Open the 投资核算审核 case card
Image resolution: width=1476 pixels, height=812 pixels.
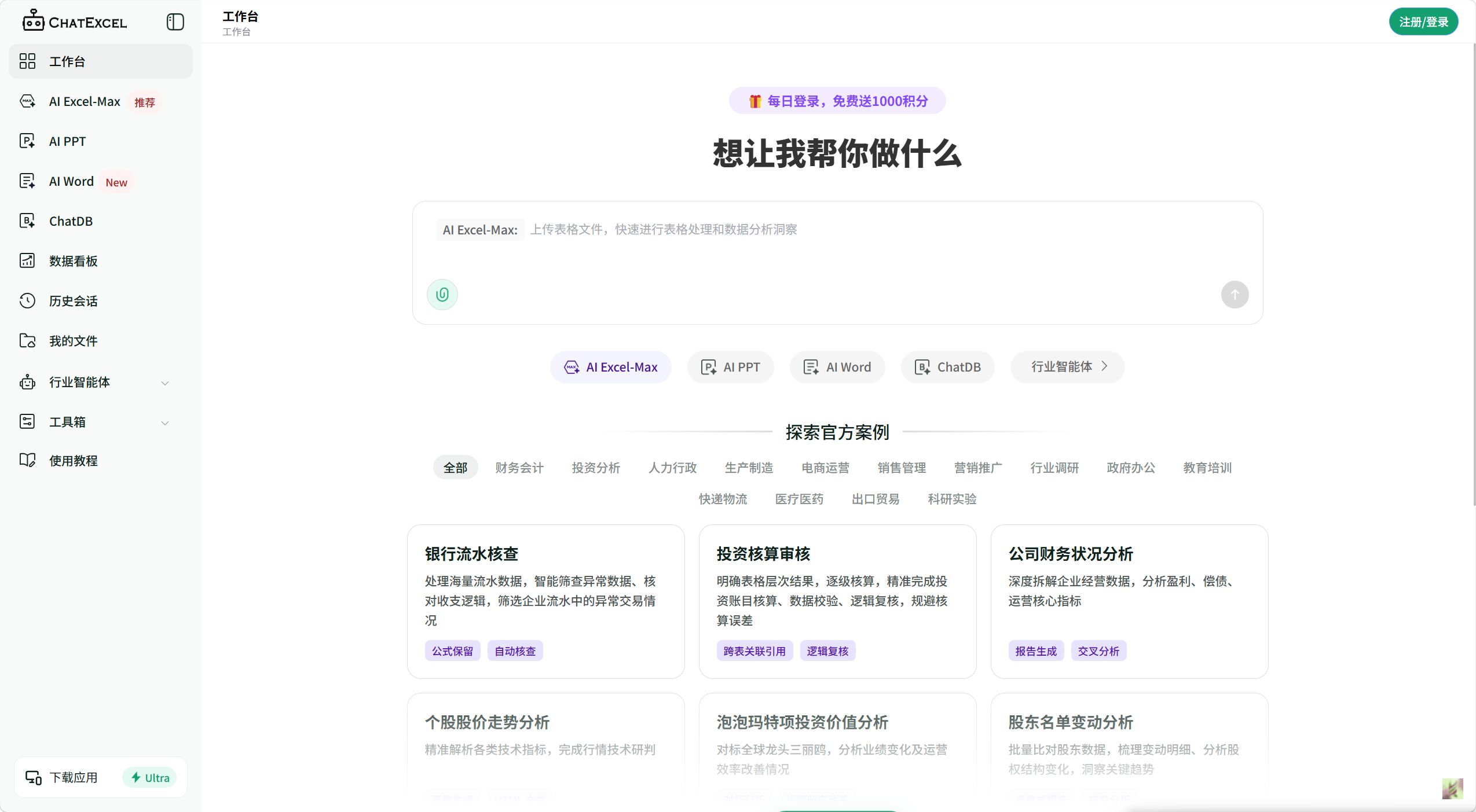[x=837, y=601]
